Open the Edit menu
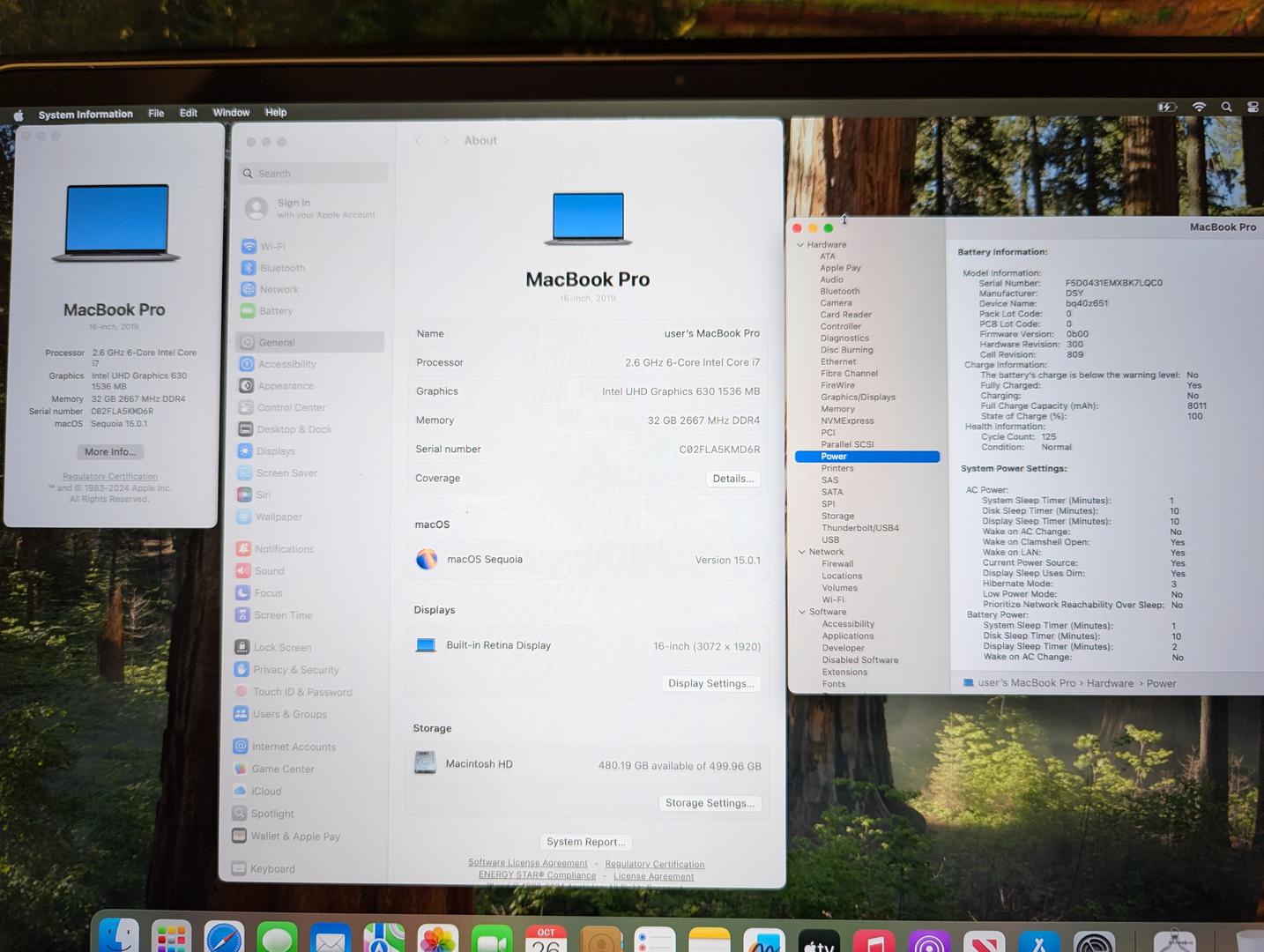Image resolution: width=1264 pixels, height=952 pixels. pos(189,113)
